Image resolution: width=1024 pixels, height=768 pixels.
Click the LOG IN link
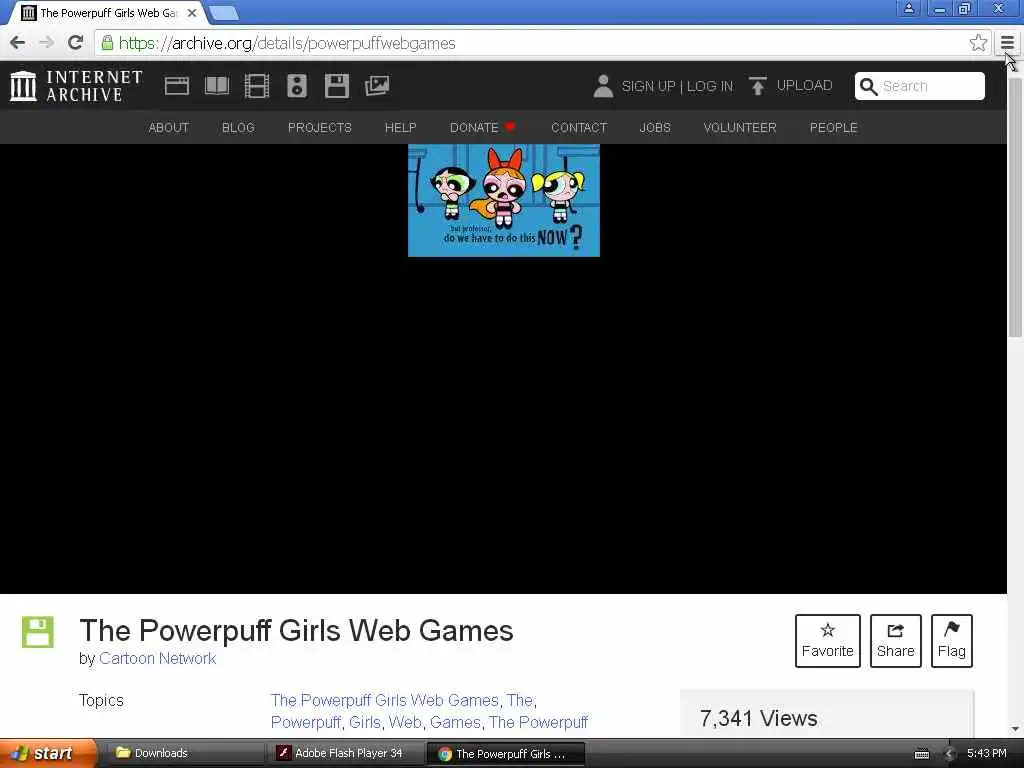point(710,86)
